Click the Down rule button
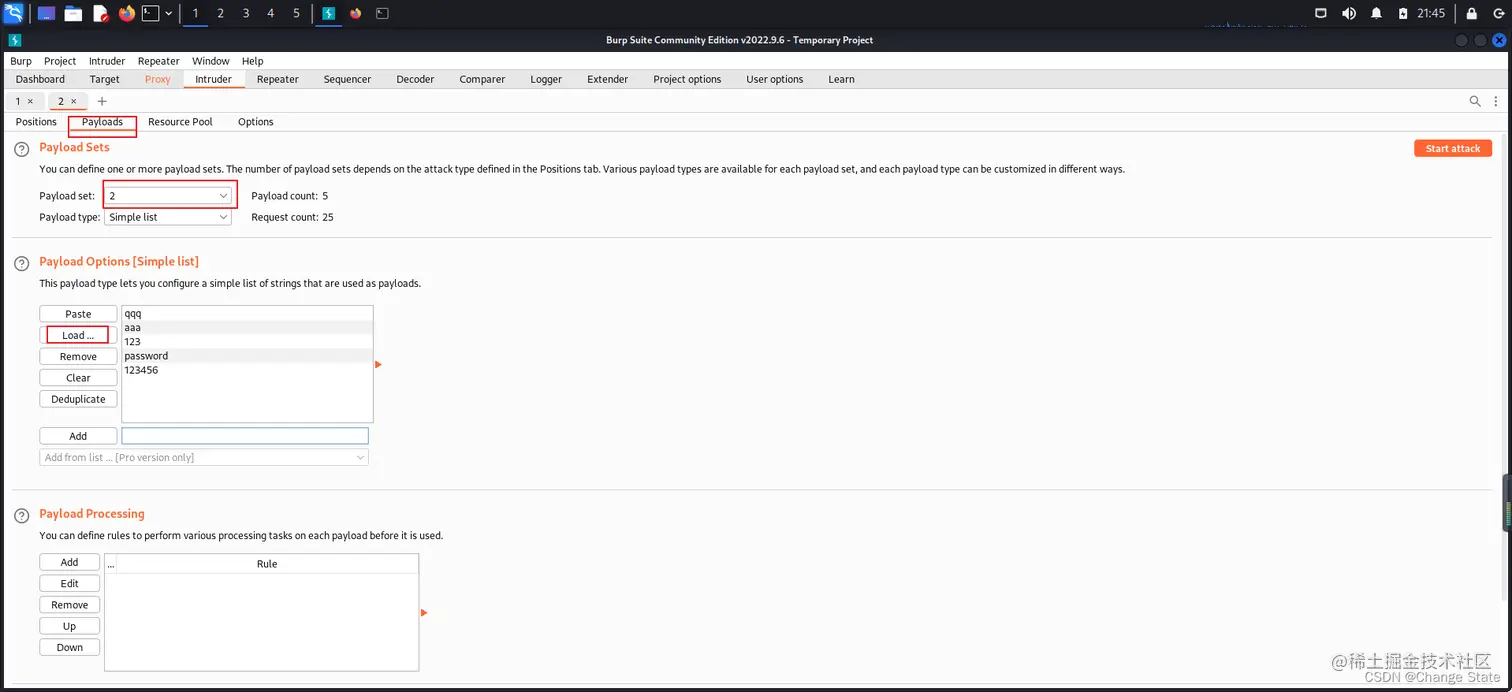The image size is (1512, 692). click(x=70, y=647)
